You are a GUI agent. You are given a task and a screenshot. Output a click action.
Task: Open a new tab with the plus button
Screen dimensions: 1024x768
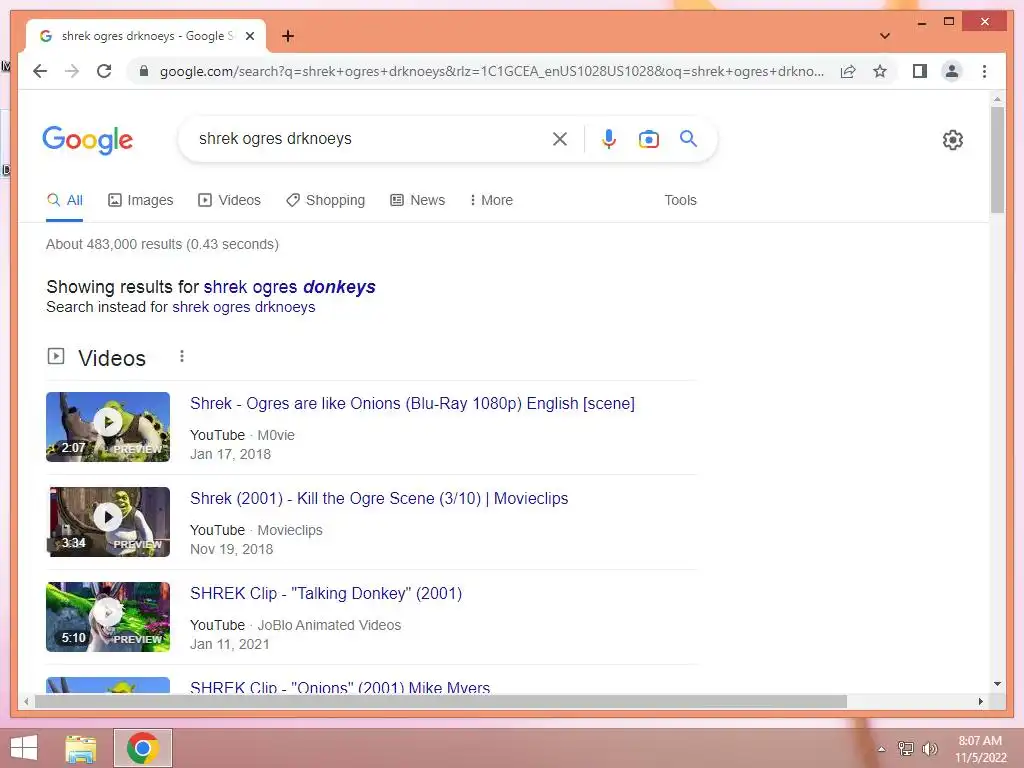coord(288,36)
